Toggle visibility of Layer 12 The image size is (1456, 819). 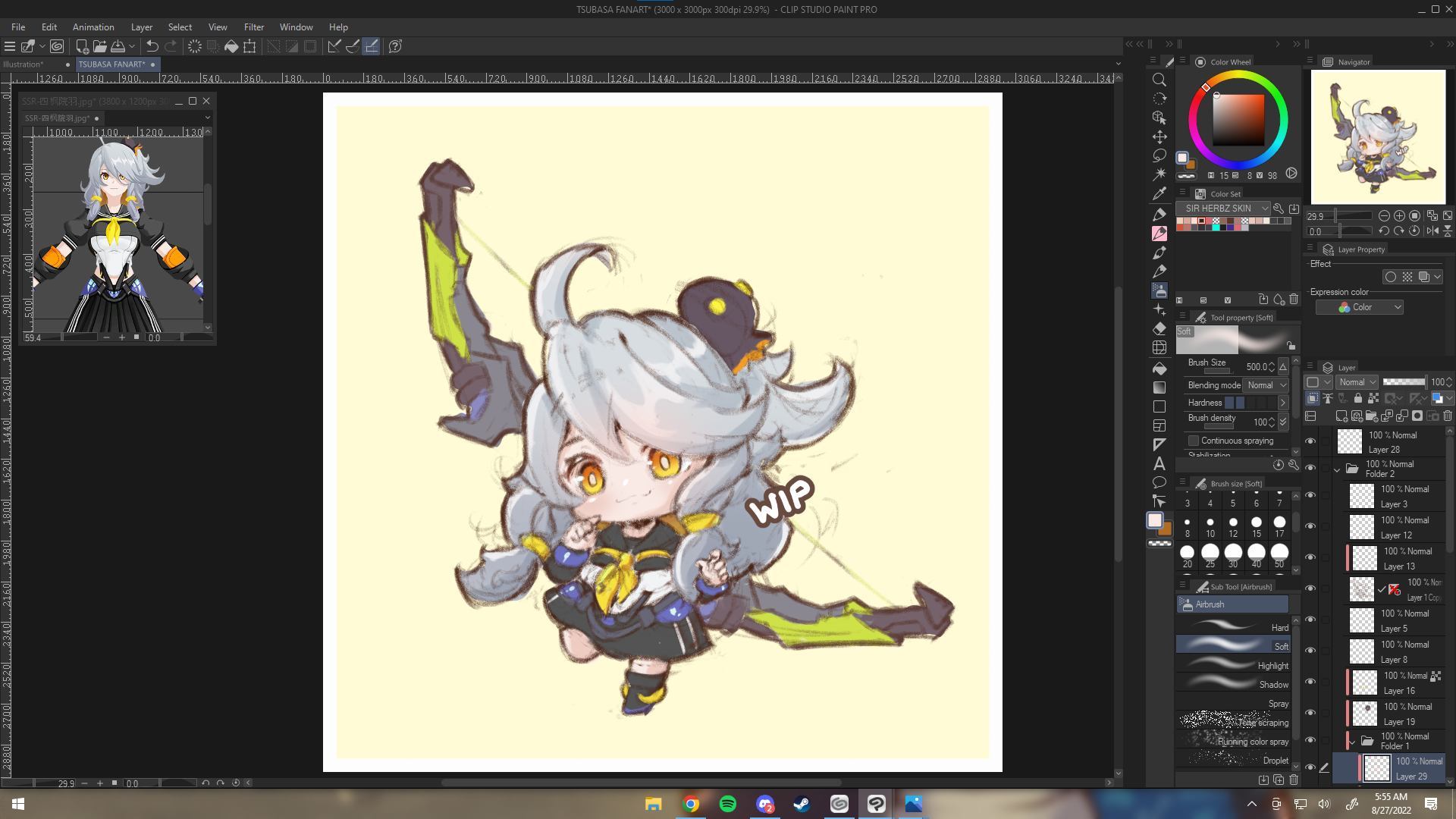click(x=1310, y=526)
